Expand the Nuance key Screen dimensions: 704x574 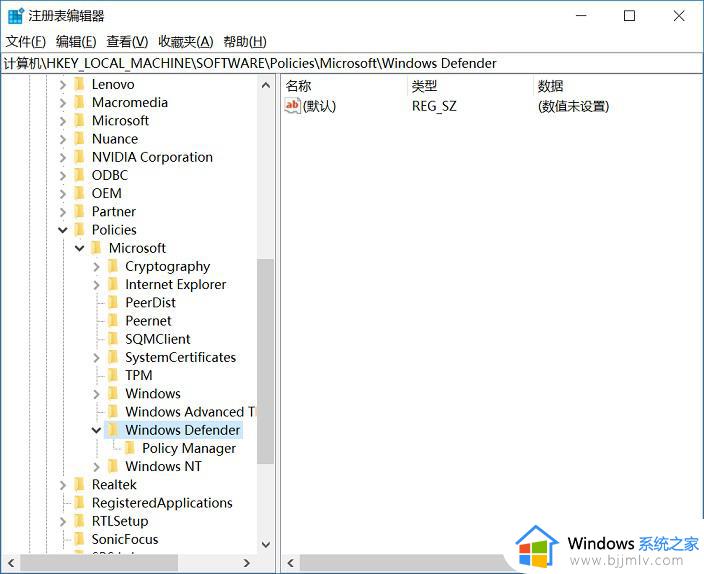tap(63, 139)
